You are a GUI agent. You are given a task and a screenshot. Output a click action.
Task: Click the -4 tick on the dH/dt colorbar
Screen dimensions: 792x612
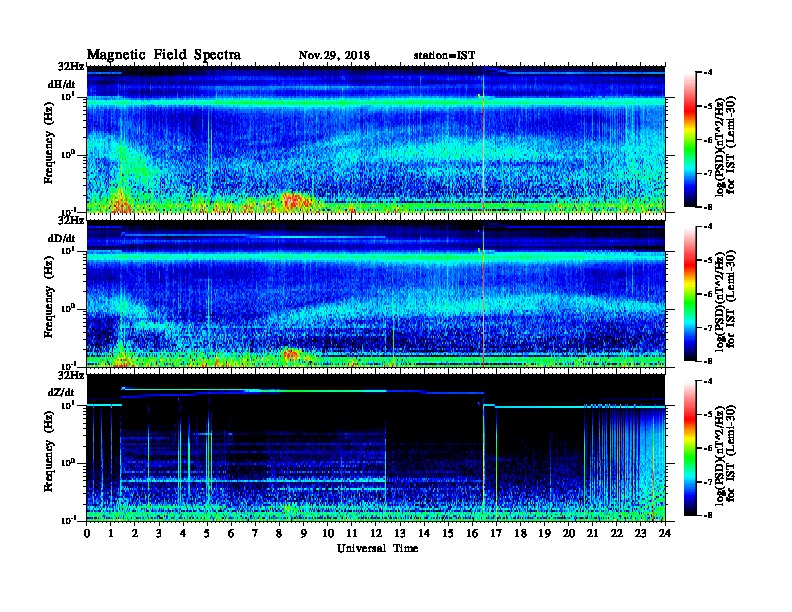coord(709,73)
